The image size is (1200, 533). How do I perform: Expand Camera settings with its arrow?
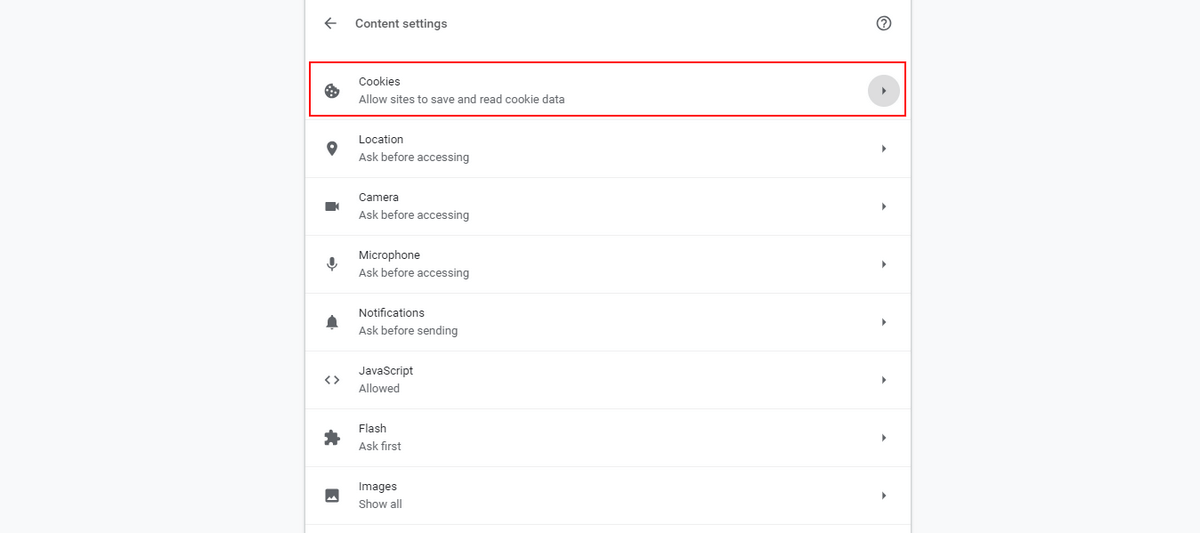(883, 206)
